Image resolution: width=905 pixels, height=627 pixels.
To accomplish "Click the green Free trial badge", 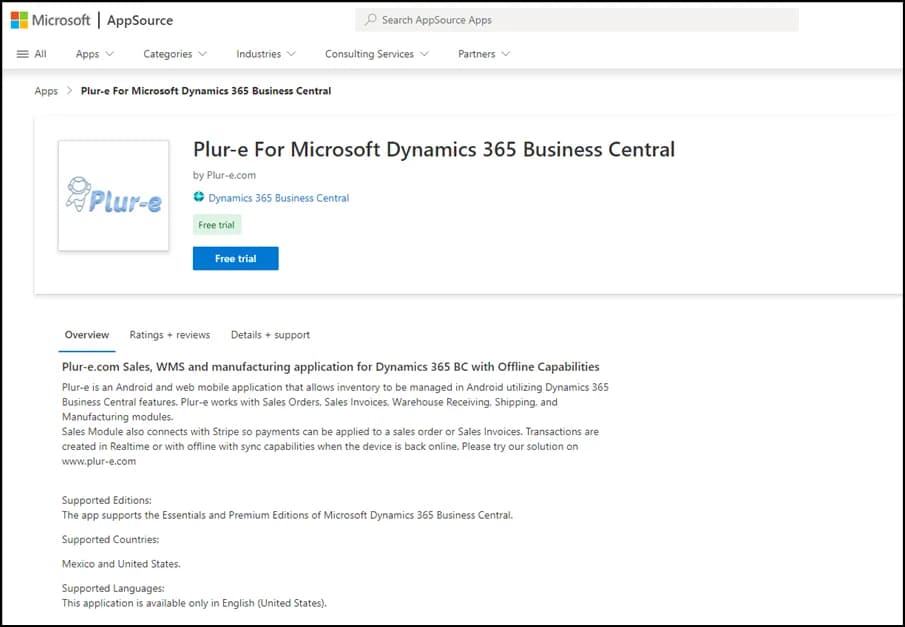I will [x=216, y=225].
